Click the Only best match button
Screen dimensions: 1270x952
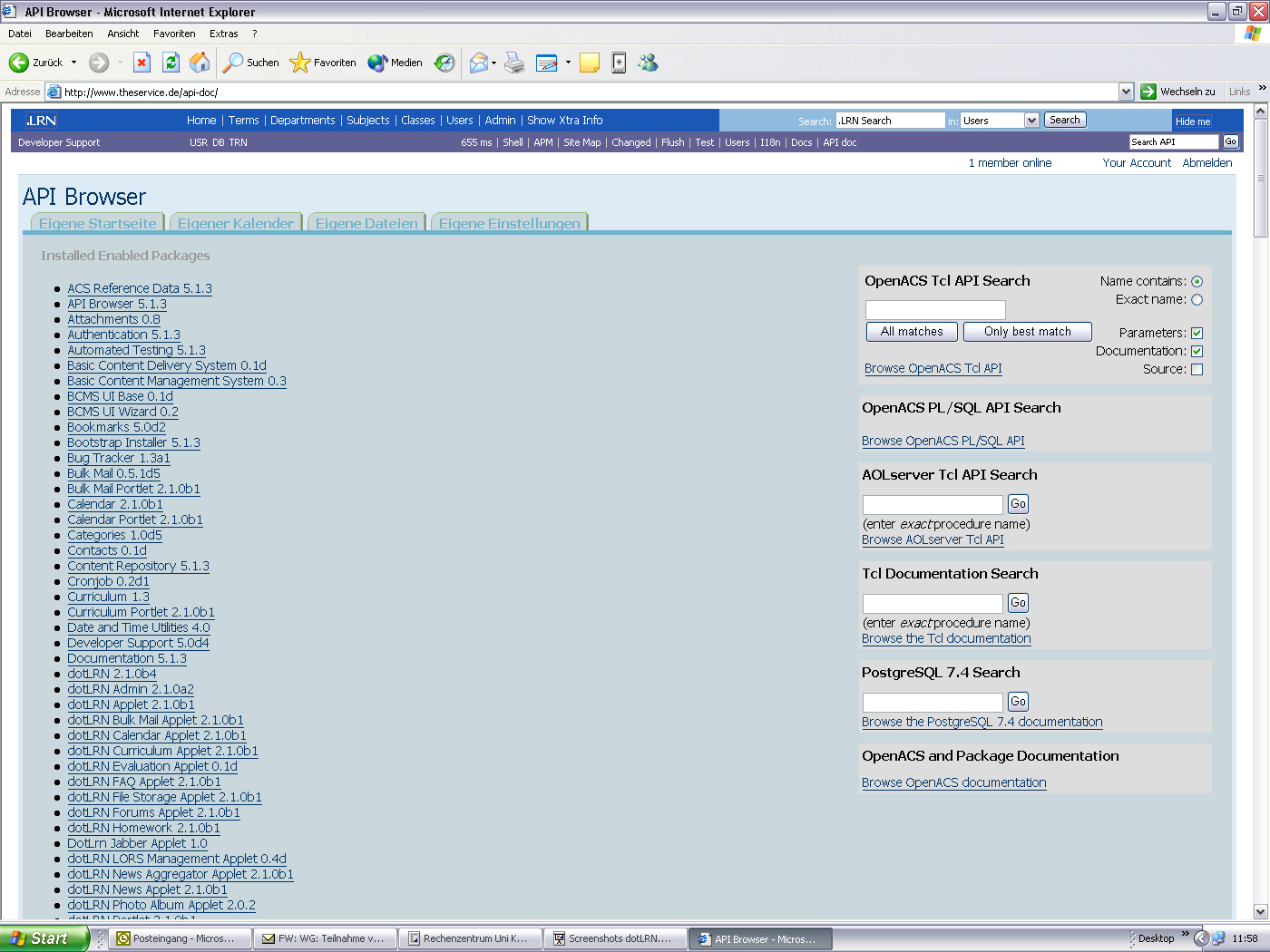click(1027, 331)
